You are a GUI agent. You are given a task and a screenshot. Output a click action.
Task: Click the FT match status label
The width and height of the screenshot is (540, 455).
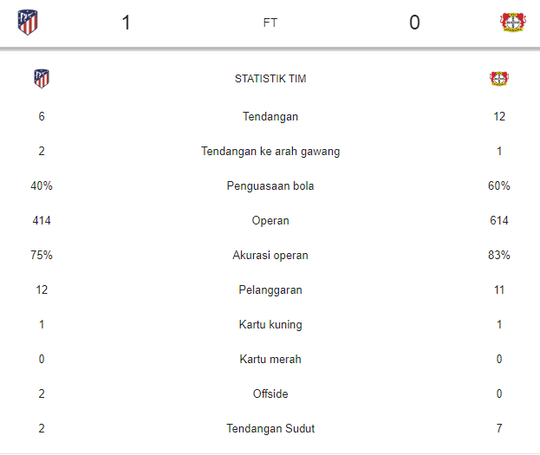click(270, 23)
